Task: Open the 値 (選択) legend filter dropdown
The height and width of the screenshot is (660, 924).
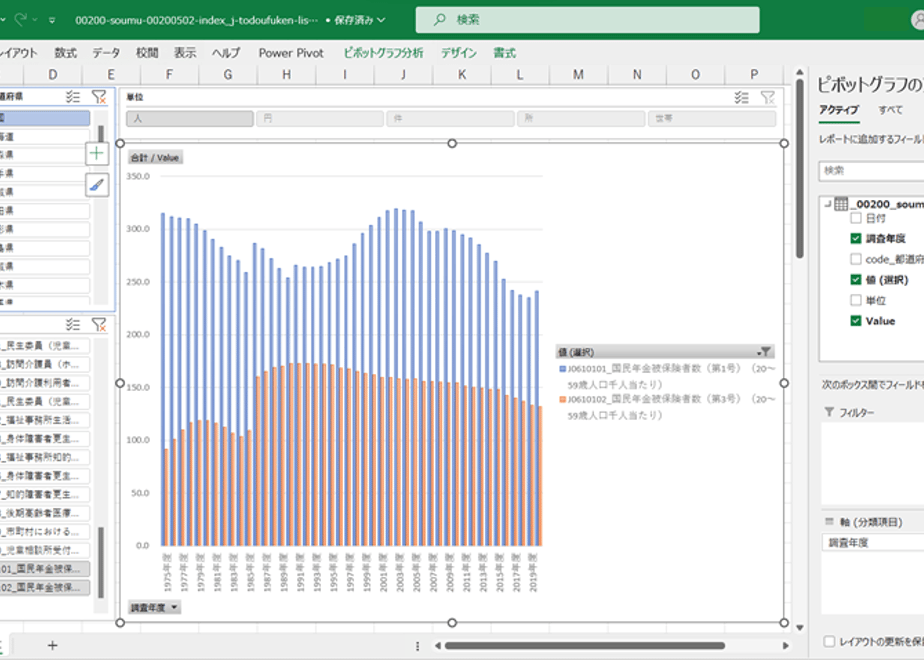Action: 764,352
